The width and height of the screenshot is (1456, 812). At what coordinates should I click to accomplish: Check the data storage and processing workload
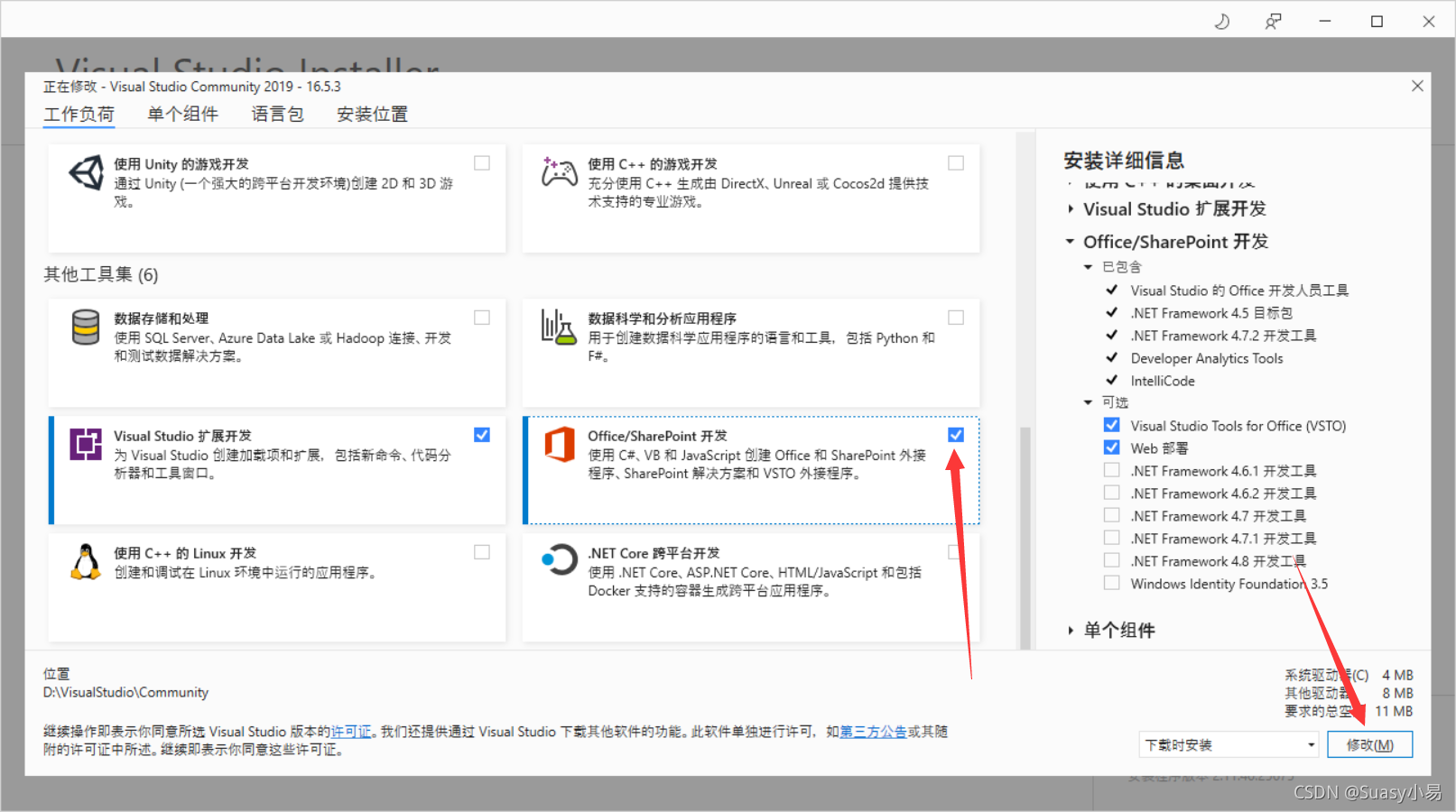(x=482, y=318)
